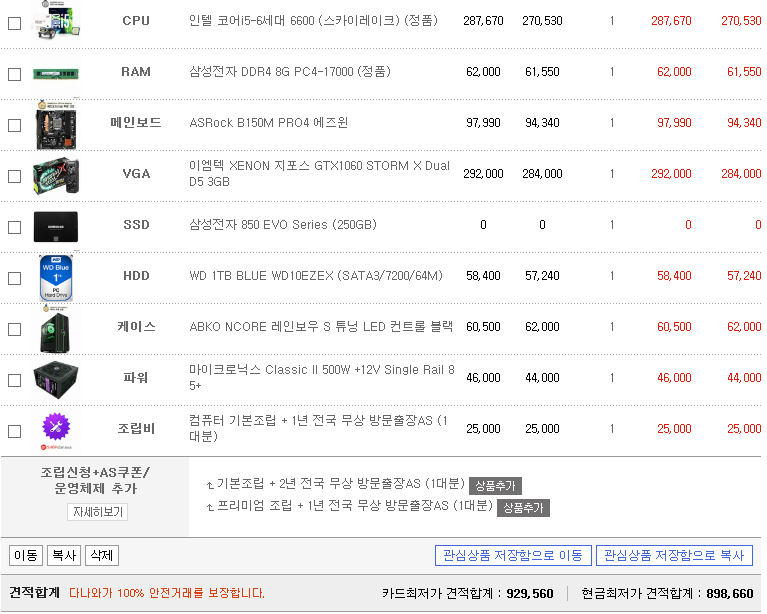Check the CPU row checkbox
Image resolution: width=767 pixels, height=614 pixels.
[x=14, y=23]
